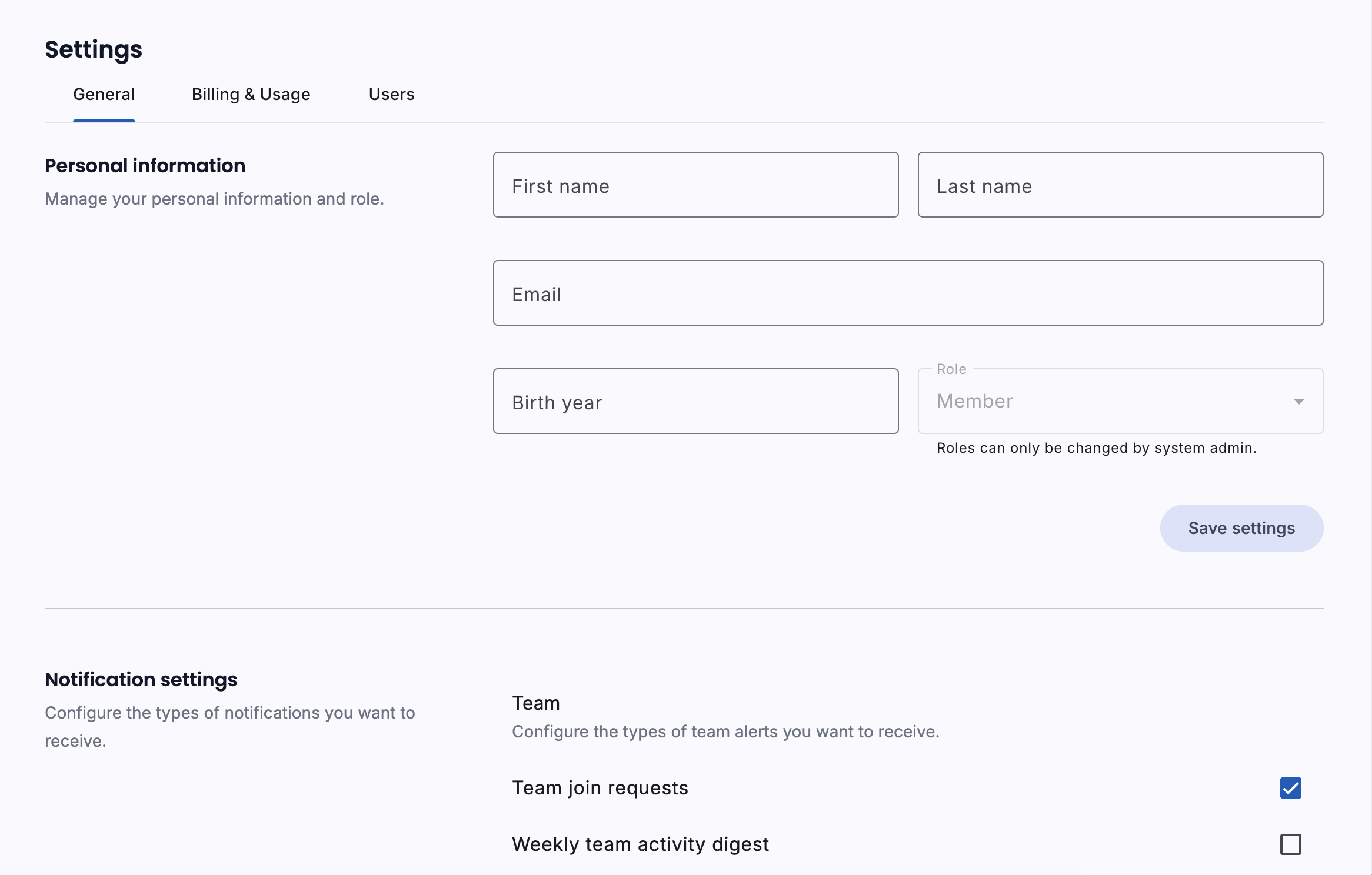Enable Weekly team activity digest checkbox

(1290, 844)
